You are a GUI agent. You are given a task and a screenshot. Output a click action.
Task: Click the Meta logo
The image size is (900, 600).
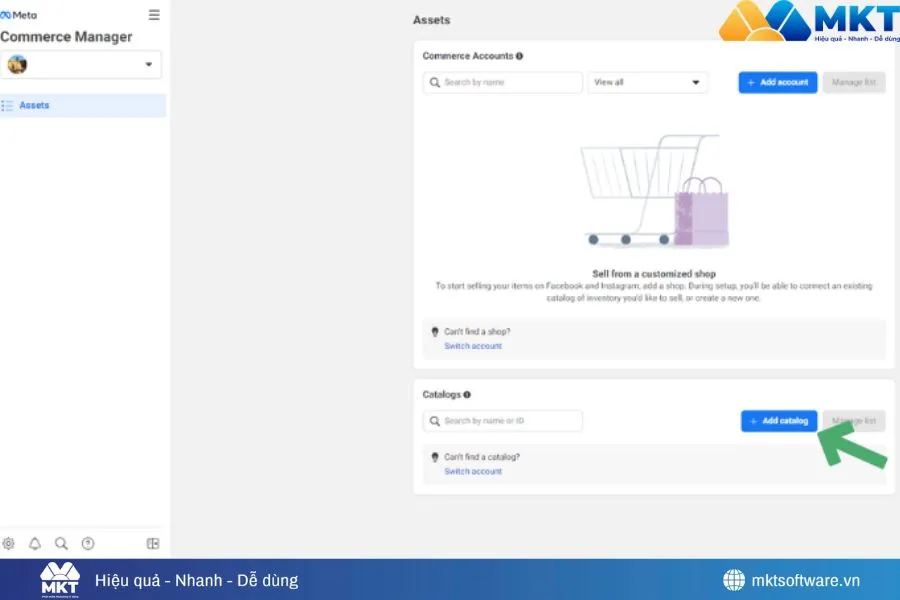point(18,15)
